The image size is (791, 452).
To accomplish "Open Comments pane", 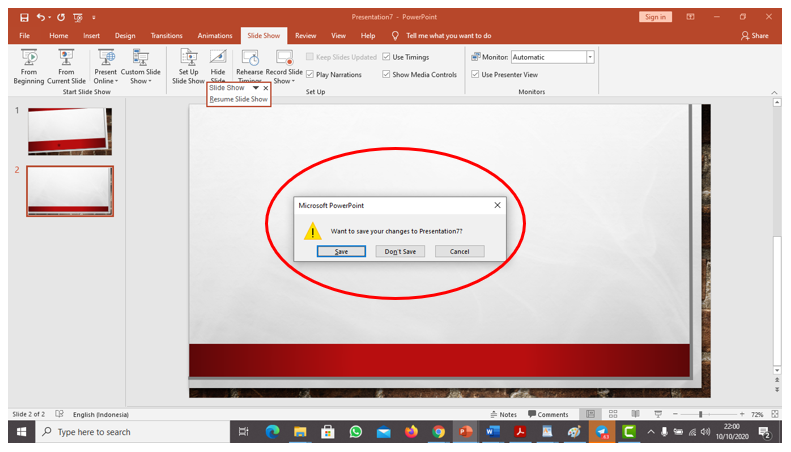I will 548,415.
